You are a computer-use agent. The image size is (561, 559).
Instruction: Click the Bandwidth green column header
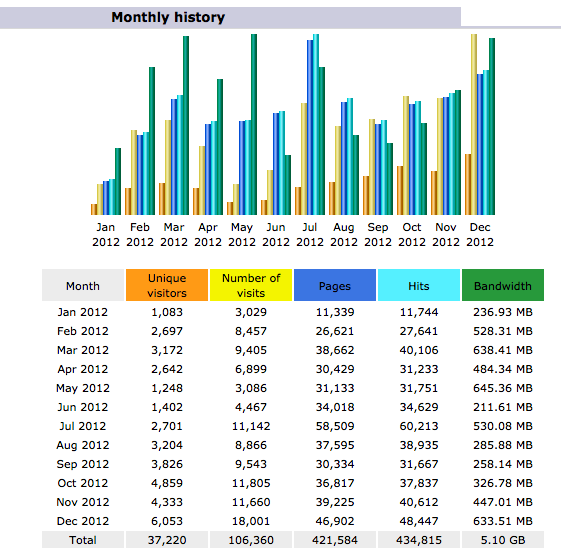click(503, 285)
